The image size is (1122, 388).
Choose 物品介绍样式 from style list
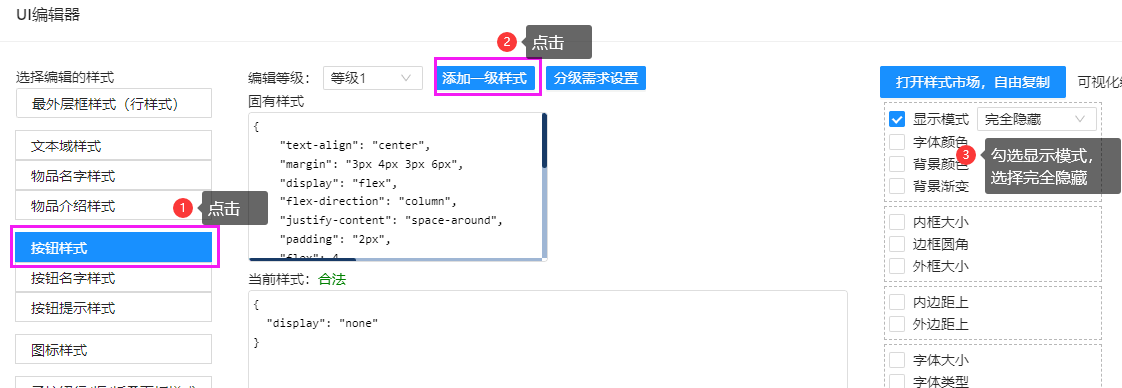coord(113,205)
